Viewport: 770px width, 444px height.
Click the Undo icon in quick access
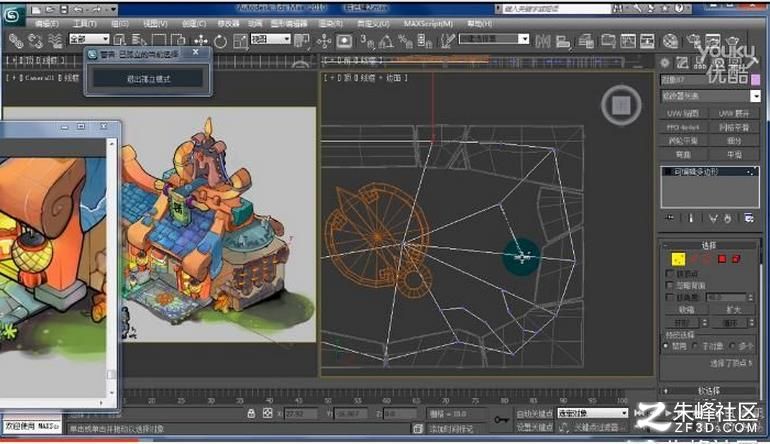coord(79,9)
